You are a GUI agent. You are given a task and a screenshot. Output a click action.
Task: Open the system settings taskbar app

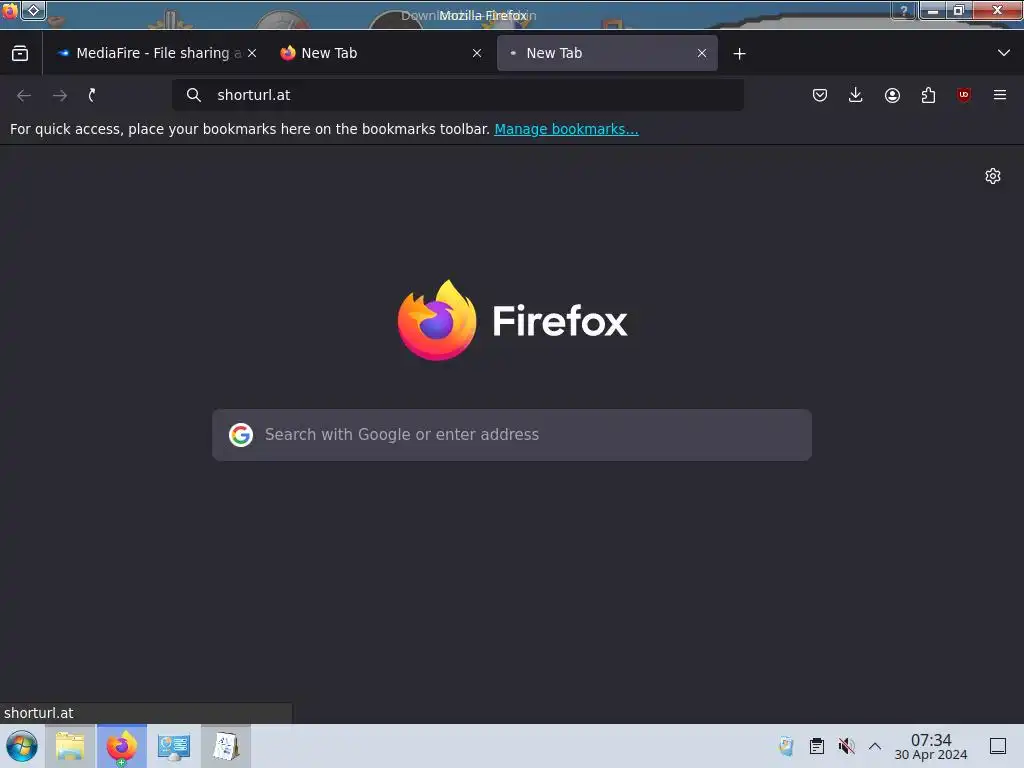174,746
